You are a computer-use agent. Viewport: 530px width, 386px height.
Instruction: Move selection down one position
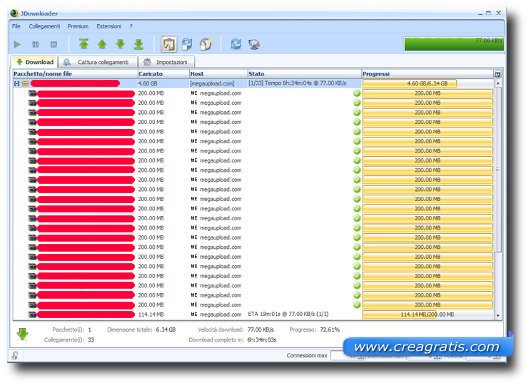(120, 44)
